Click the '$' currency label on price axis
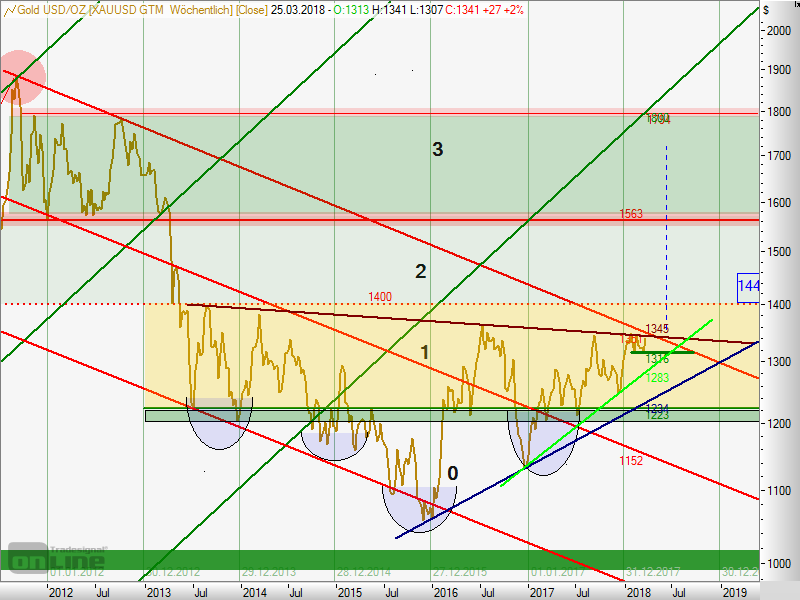The image size is (800, 600). point(766,10)
